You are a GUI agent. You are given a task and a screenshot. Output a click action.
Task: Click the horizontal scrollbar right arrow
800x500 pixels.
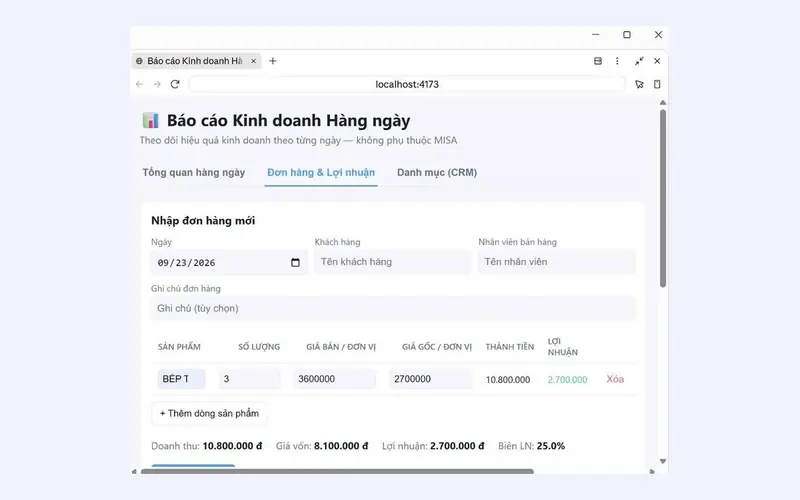[652, 471]
